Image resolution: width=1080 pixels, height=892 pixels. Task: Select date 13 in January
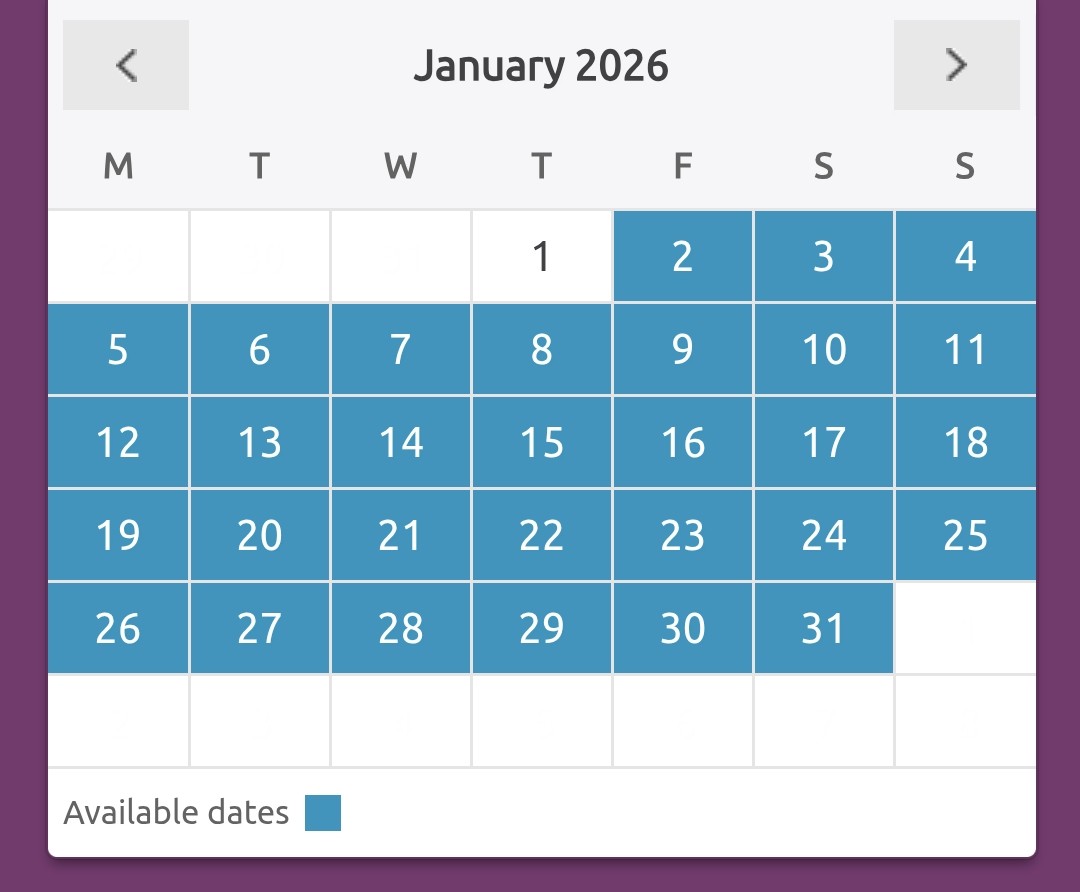click(260, 443)
